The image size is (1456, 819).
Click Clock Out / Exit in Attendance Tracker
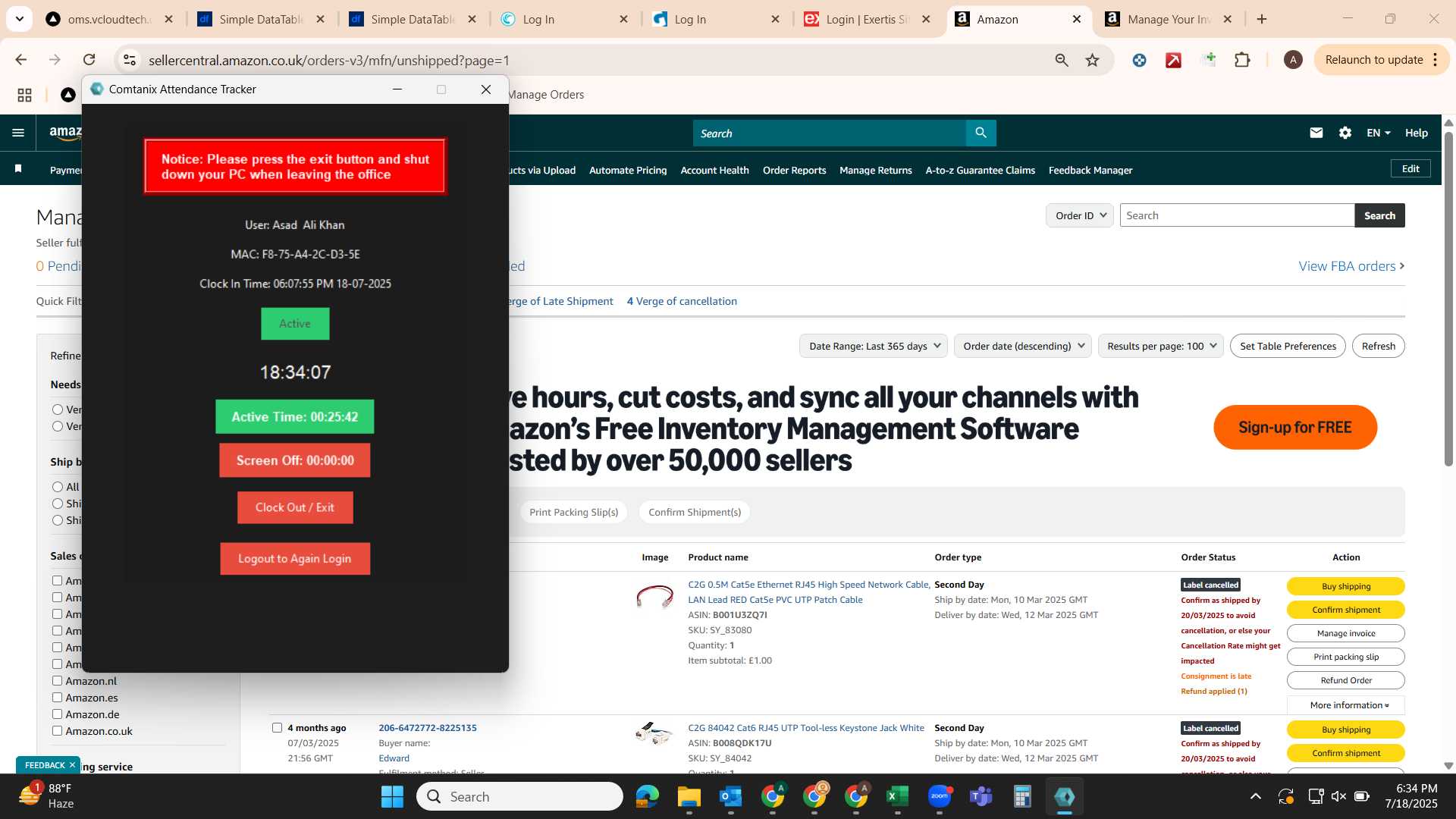[x=295, y=507]
